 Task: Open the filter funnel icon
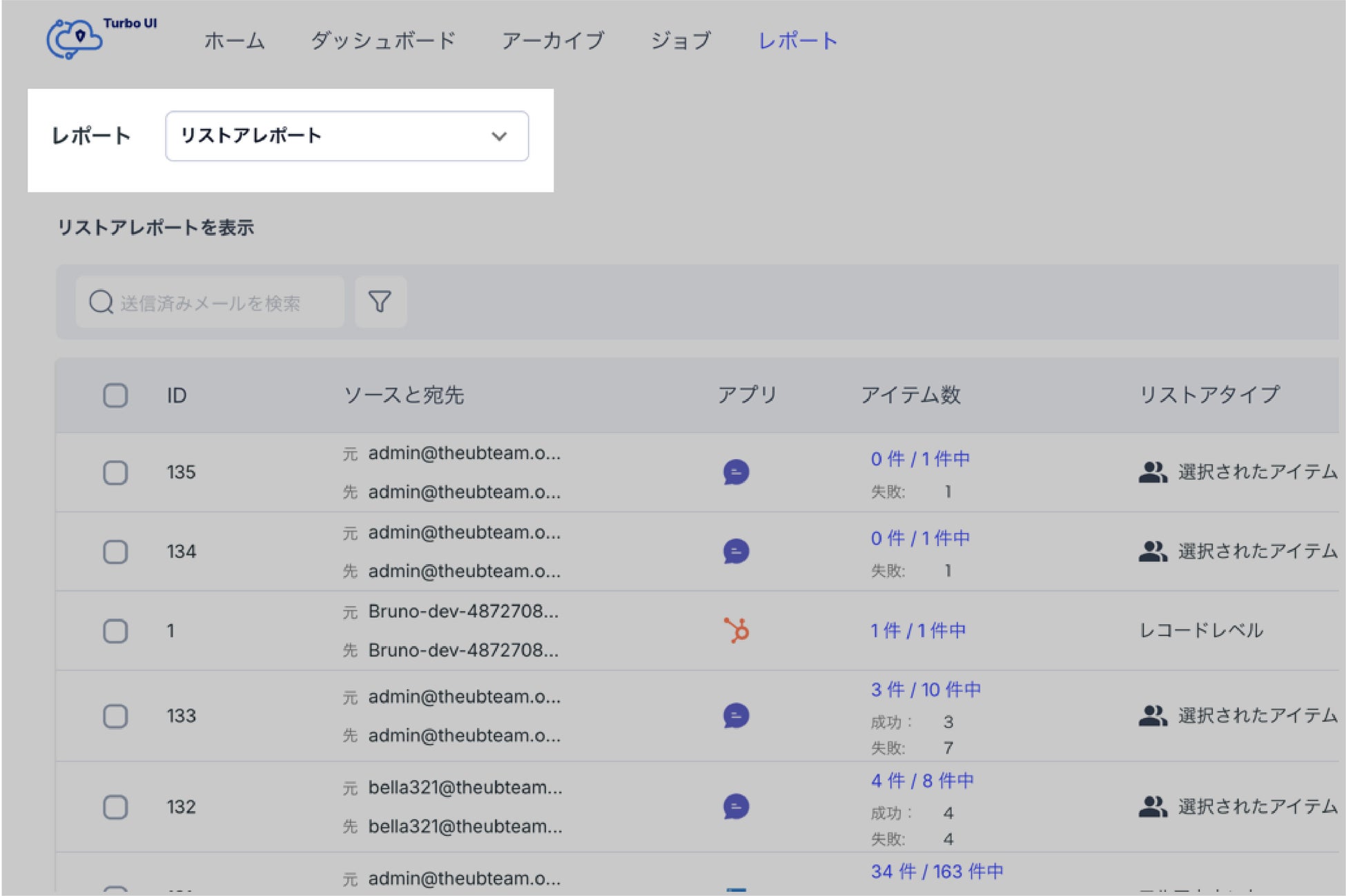click(x=380, y=302)
